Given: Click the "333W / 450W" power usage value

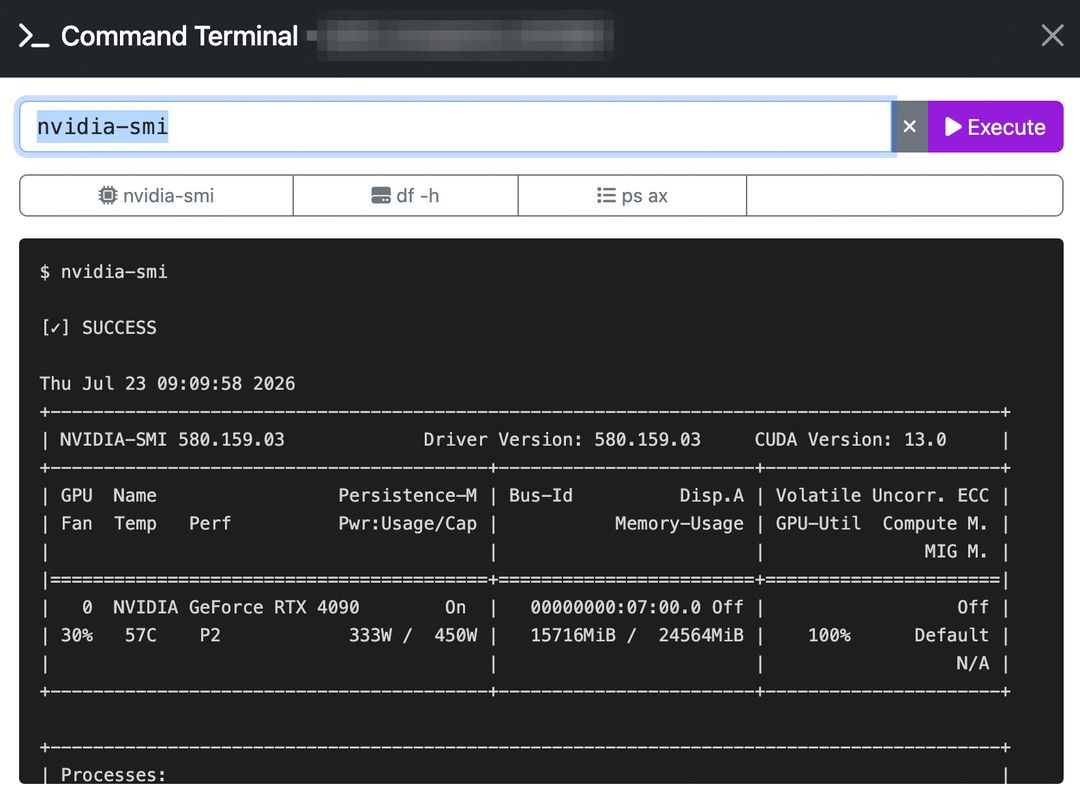Looking at the screenshot, I should 413,635.
